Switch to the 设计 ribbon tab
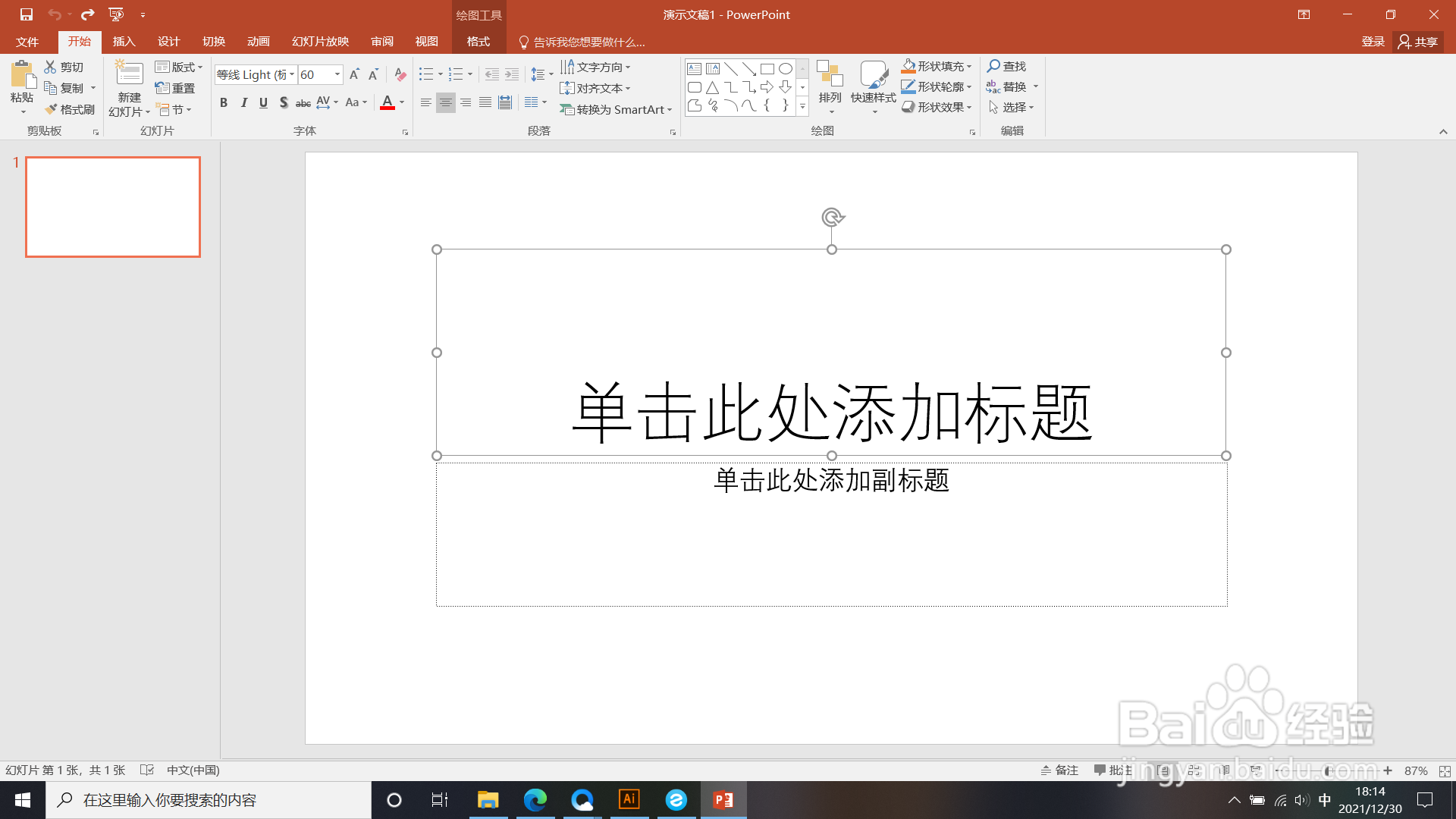 [x=168, y=42]
